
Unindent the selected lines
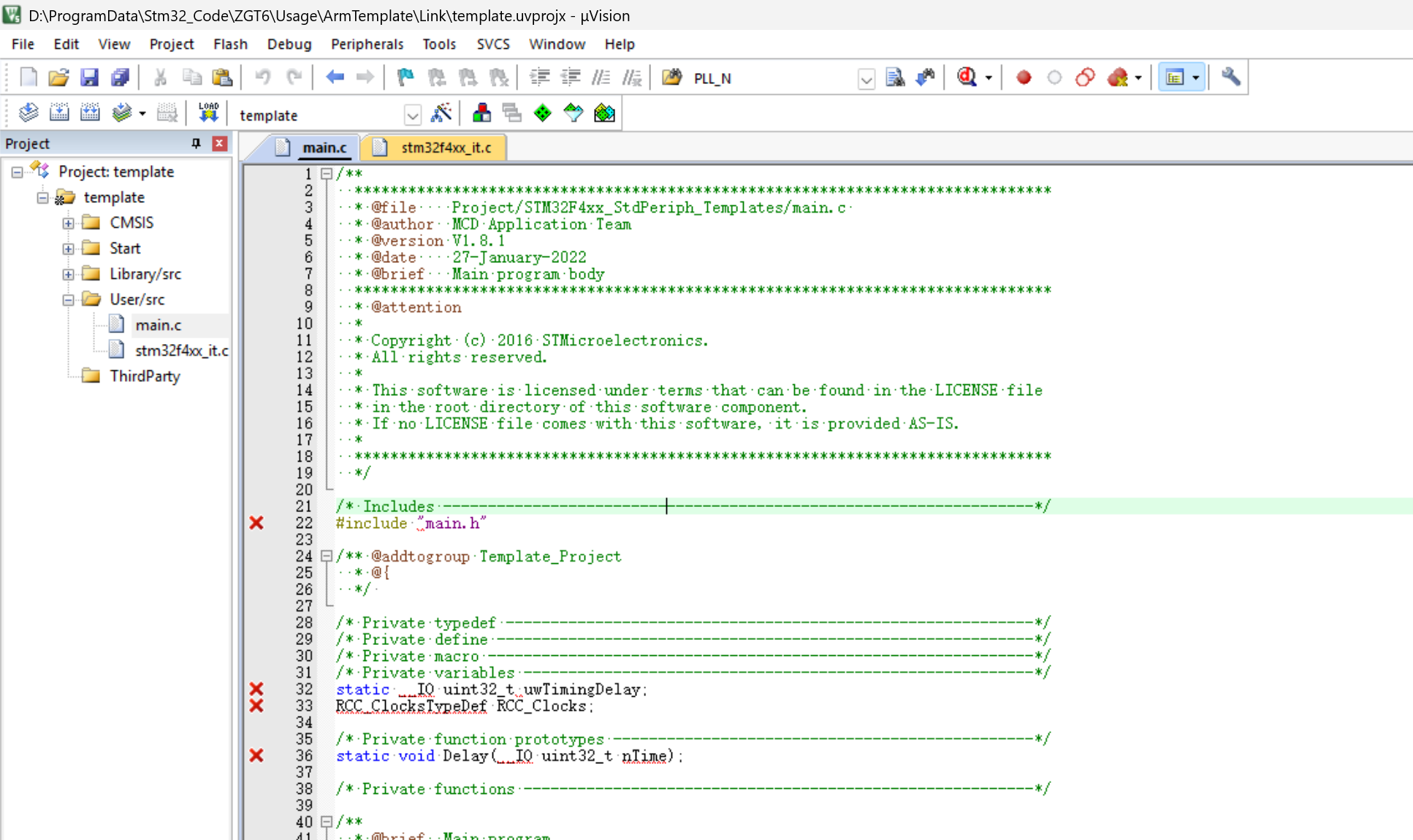point(571,77)
